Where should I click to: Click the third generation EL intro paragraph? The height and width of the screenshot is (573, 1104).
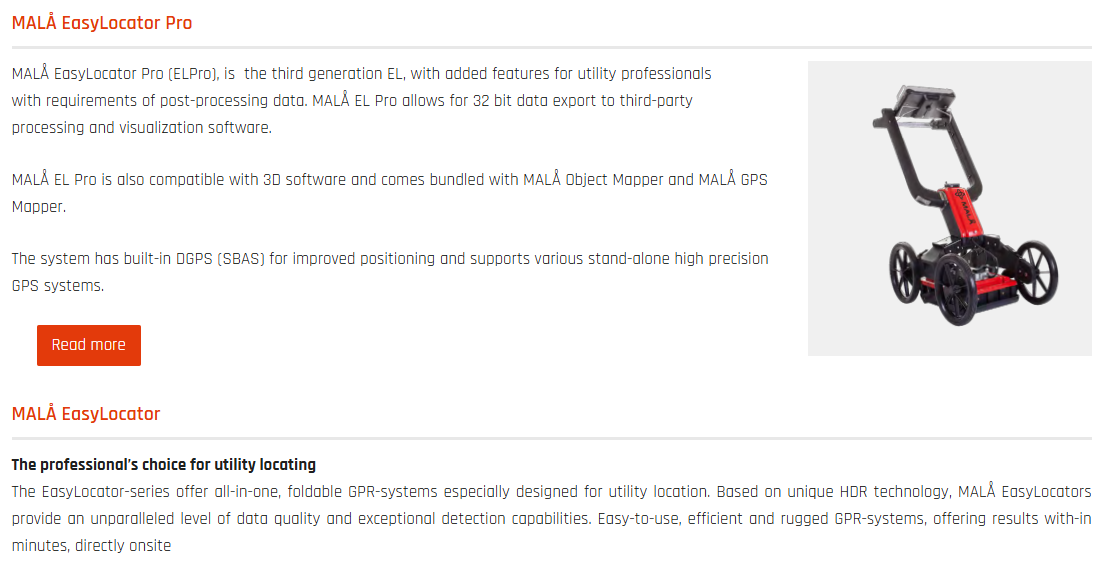[362, 100]
